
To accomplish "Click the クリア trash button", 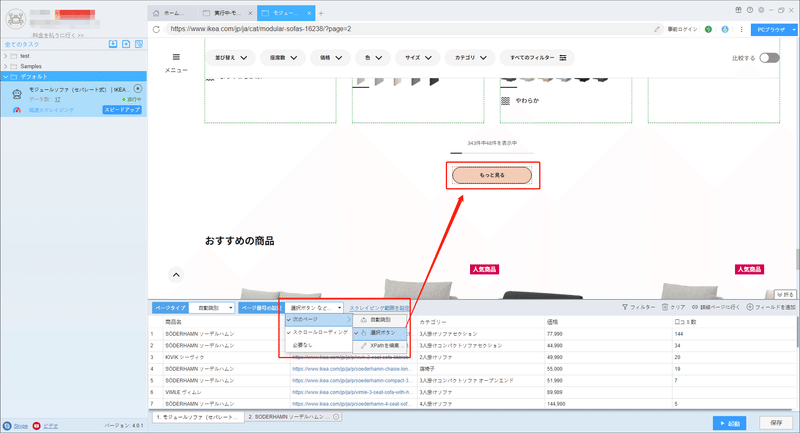I will (x=673, y=307).
